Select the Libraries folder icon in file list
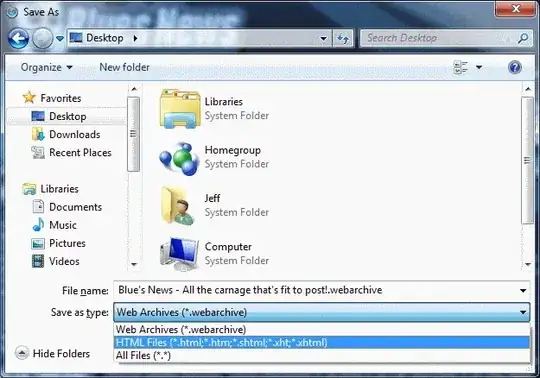Screen dimensions: 540x378 click(179, 108)
